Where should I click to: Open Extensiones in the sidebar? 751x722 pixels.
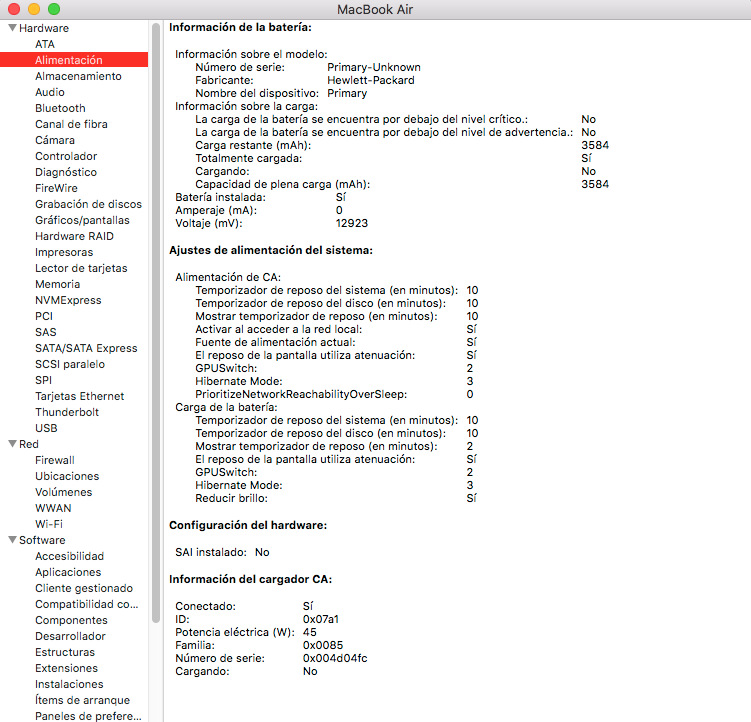pos(67,668)
